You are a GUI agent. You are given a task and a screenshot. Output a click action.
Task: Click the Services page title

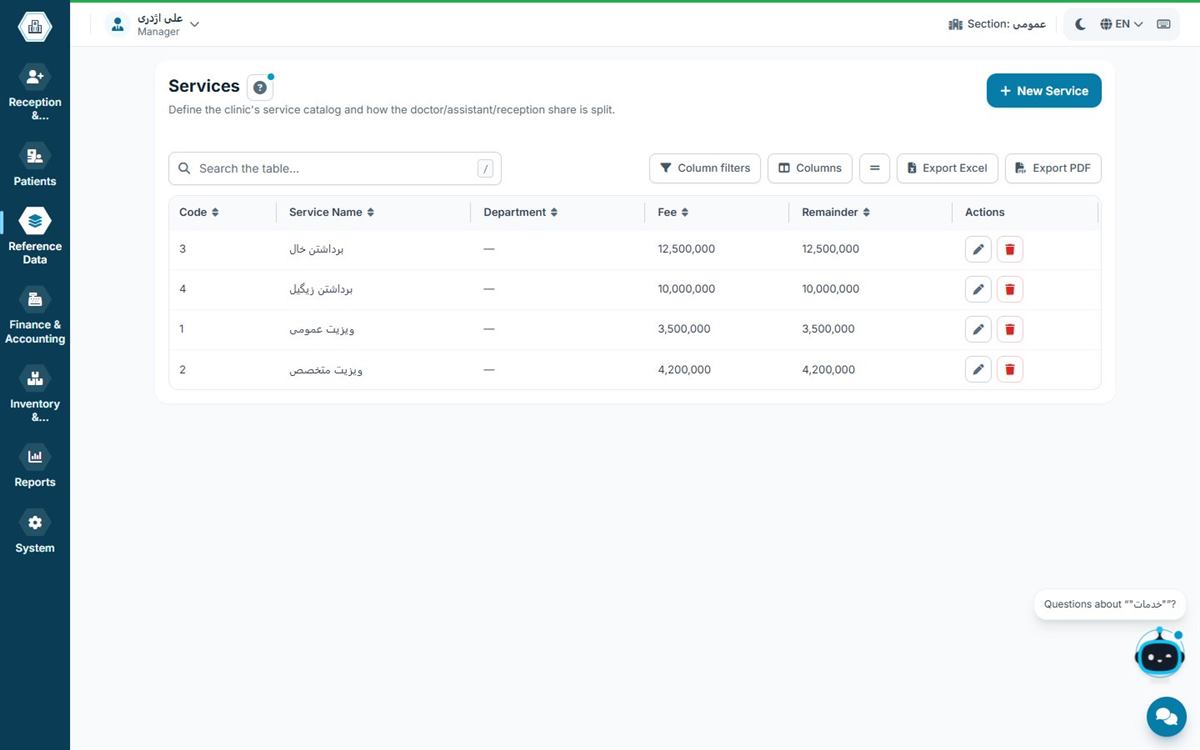pyautogui.click(x=204, y=86)
